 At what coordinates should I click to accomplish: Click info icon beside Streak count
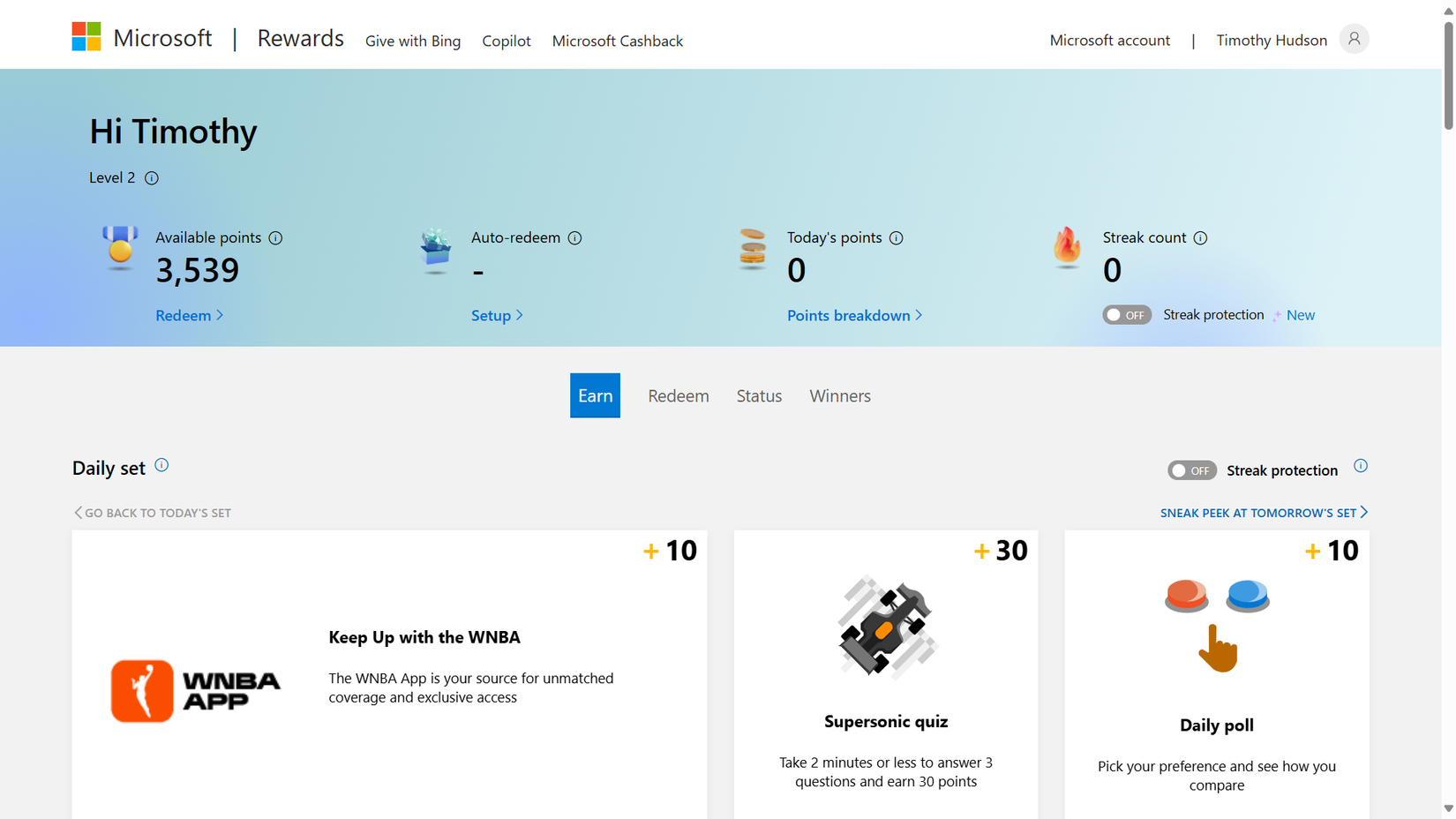[1200, 238]
